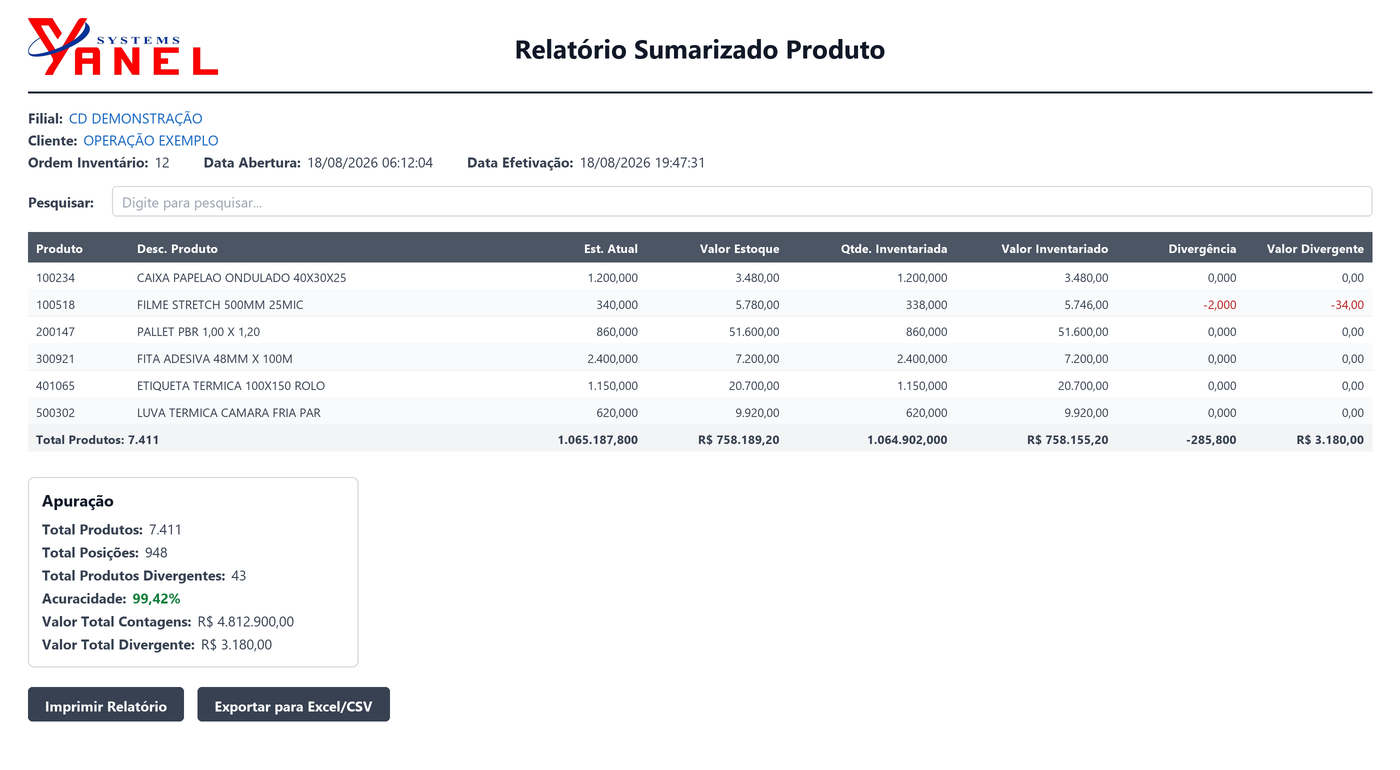Select product code 500302
The width and height of the screenshot is (1400, 770).
(x=55, y=413)
